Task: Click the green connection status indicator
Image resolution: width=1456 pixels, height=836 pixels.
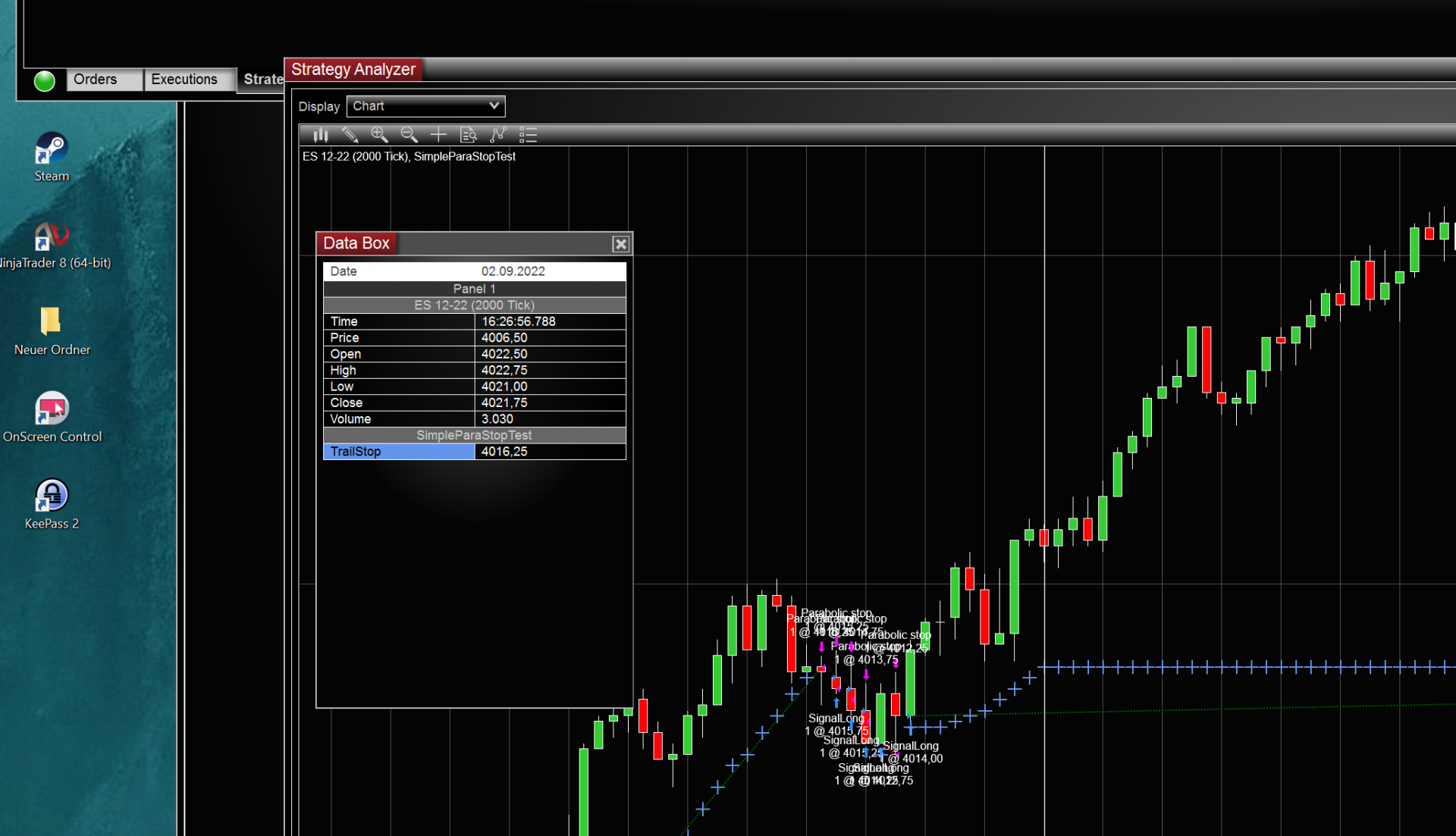Action: [45, 80]
